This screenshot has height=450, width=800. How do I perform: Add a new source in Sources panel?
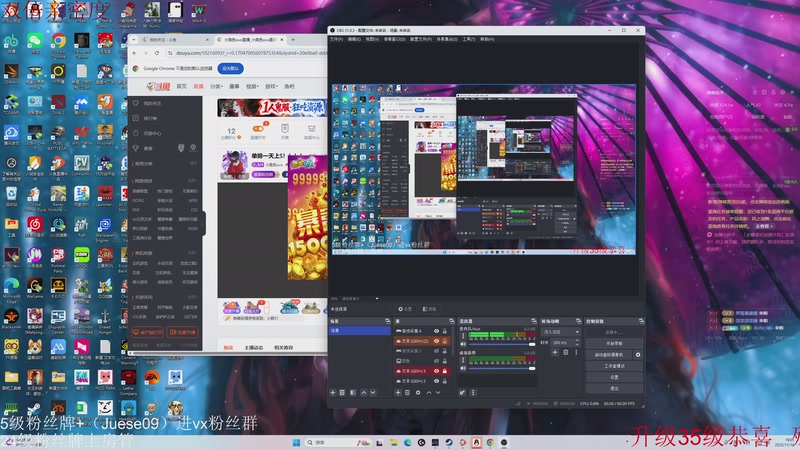pyautogui.click(x=398, y=392)
